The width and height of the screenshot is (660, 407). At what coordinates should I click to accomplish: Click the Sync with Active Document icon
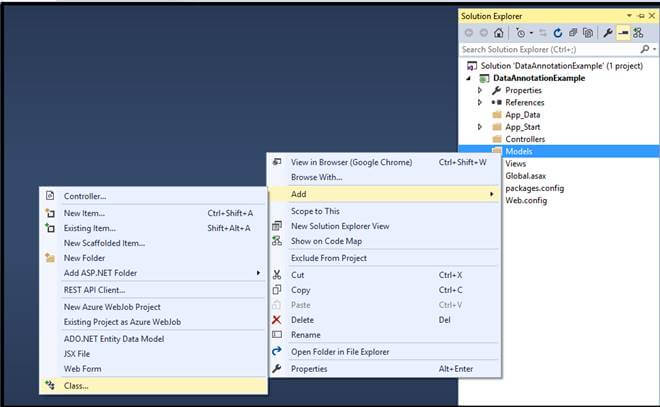coord(543,33)
